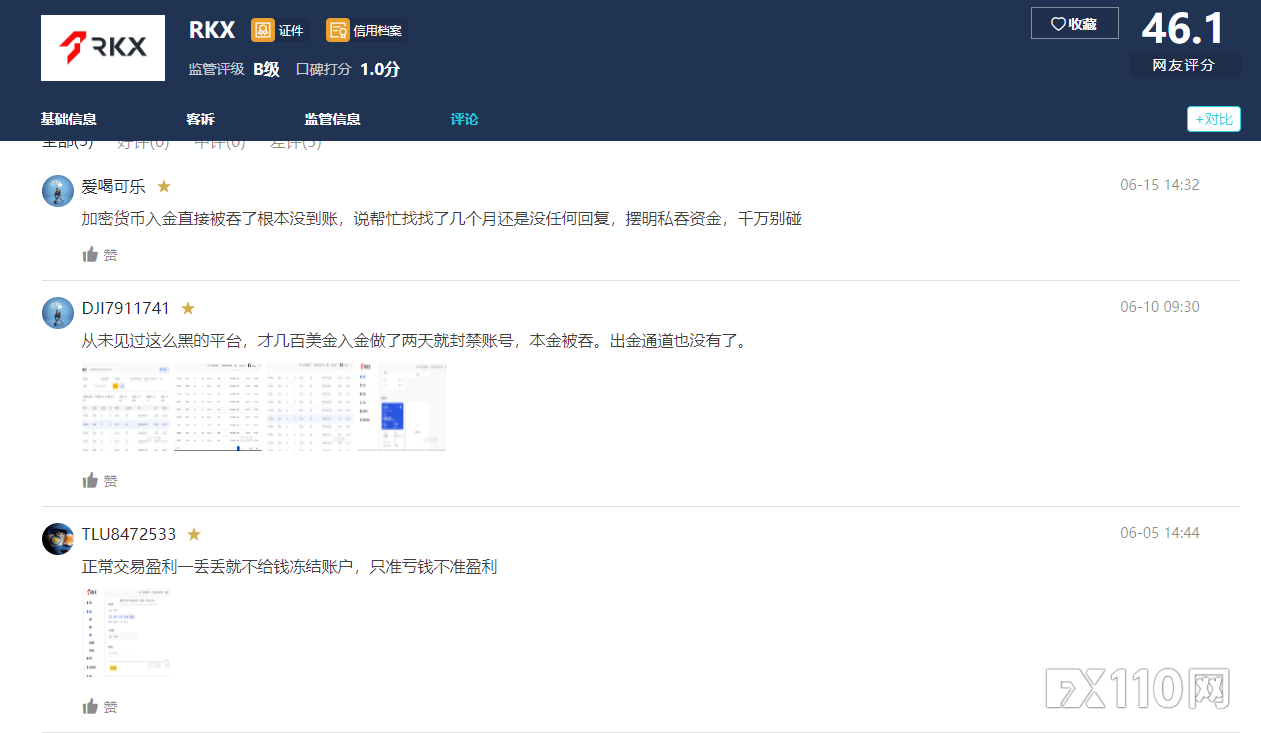Click the RKX broker logo

coord(103,48)
